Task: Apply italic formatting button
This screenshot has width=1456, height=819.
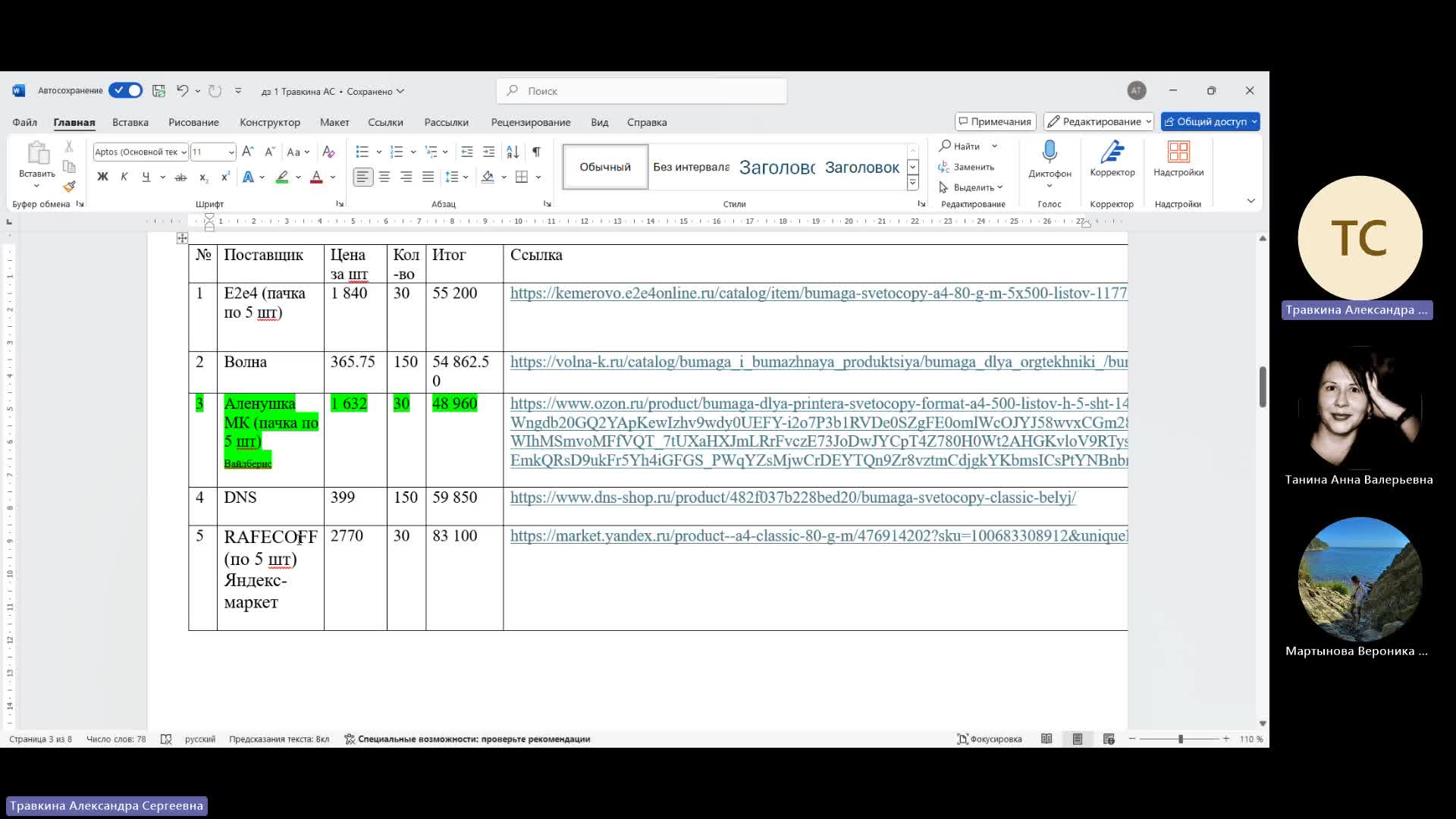Action: pos(124,177)
